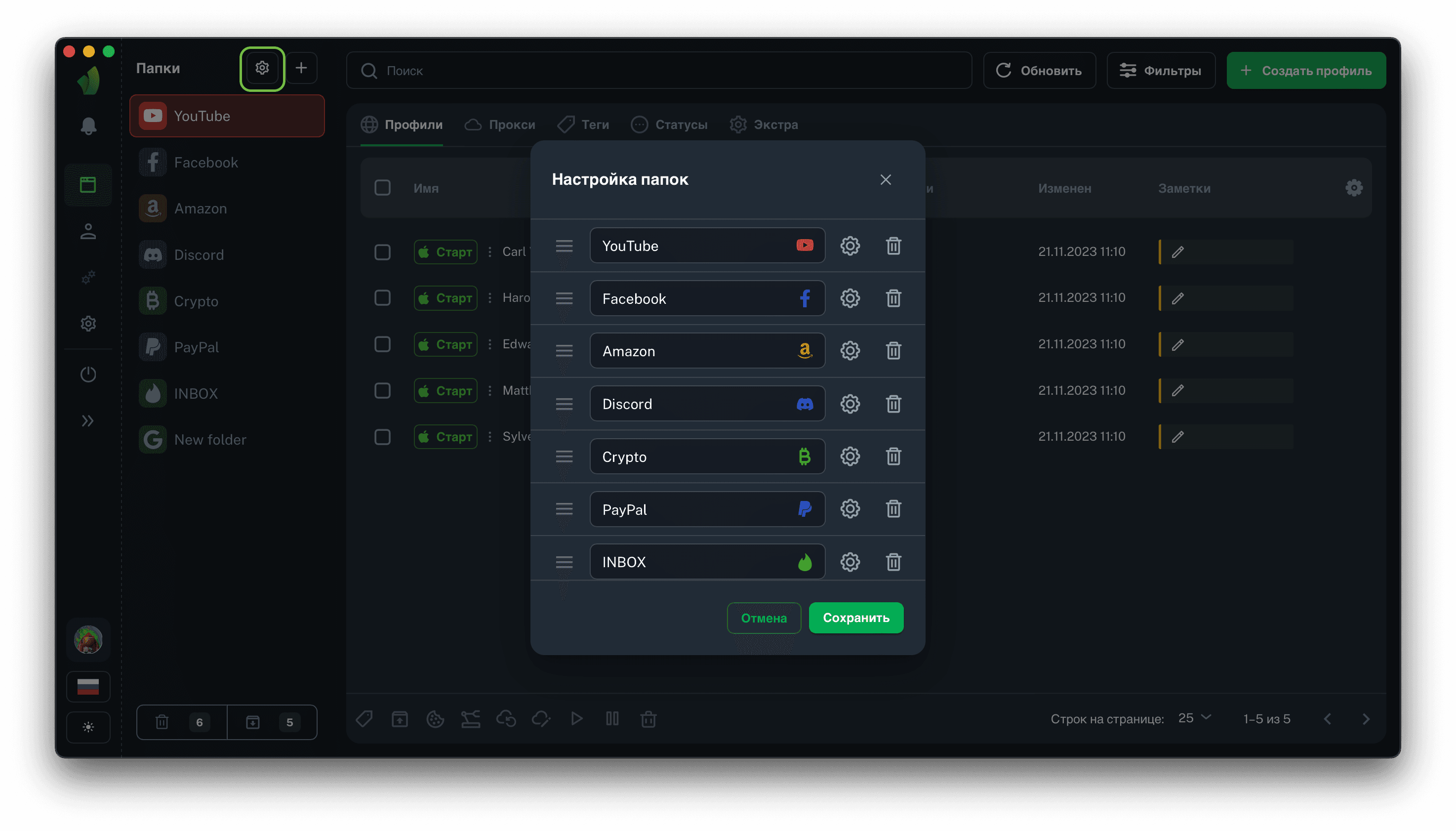Click the Отмена button

[764, 618]
